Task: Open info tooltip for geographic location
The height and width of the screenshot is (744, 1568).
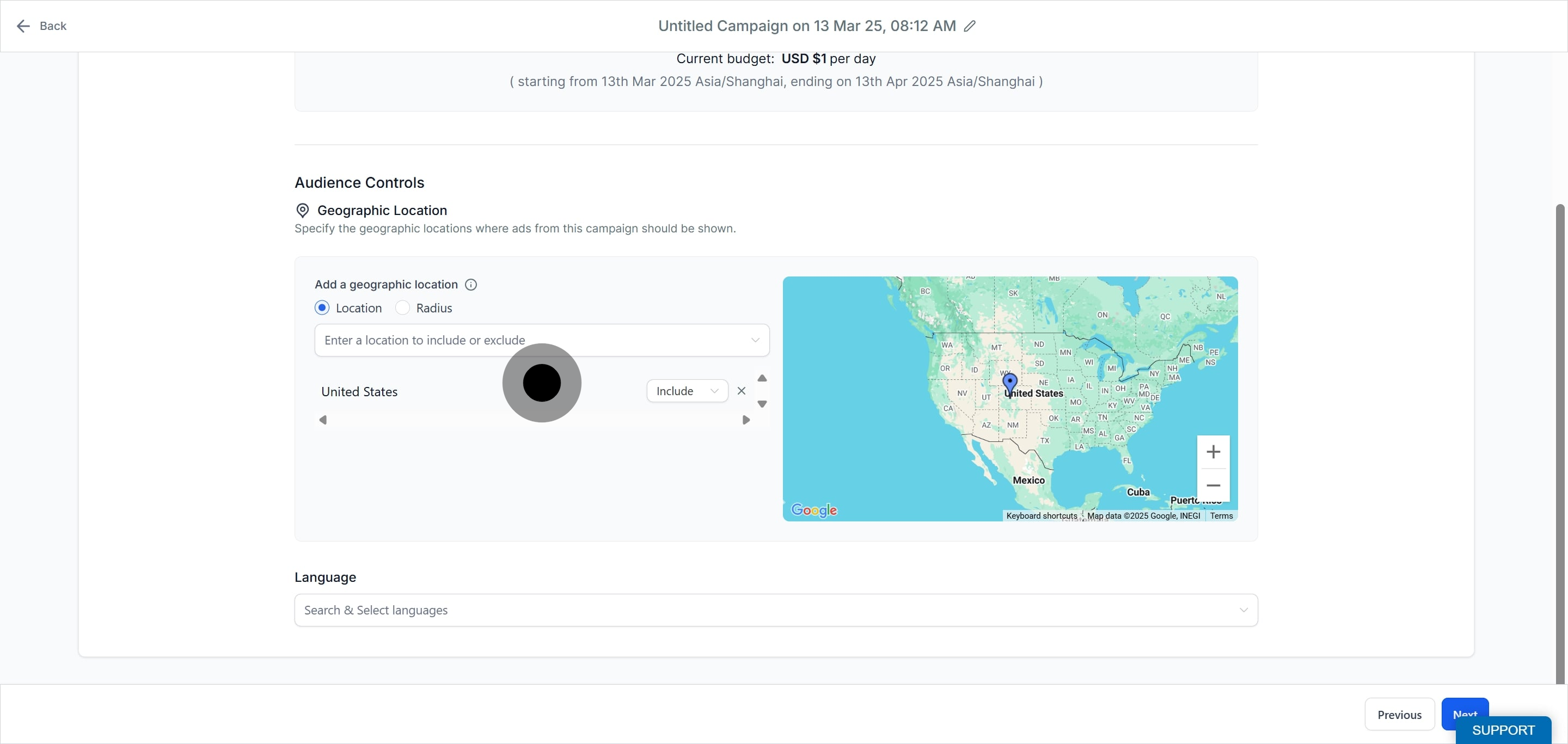Action: 470,285
